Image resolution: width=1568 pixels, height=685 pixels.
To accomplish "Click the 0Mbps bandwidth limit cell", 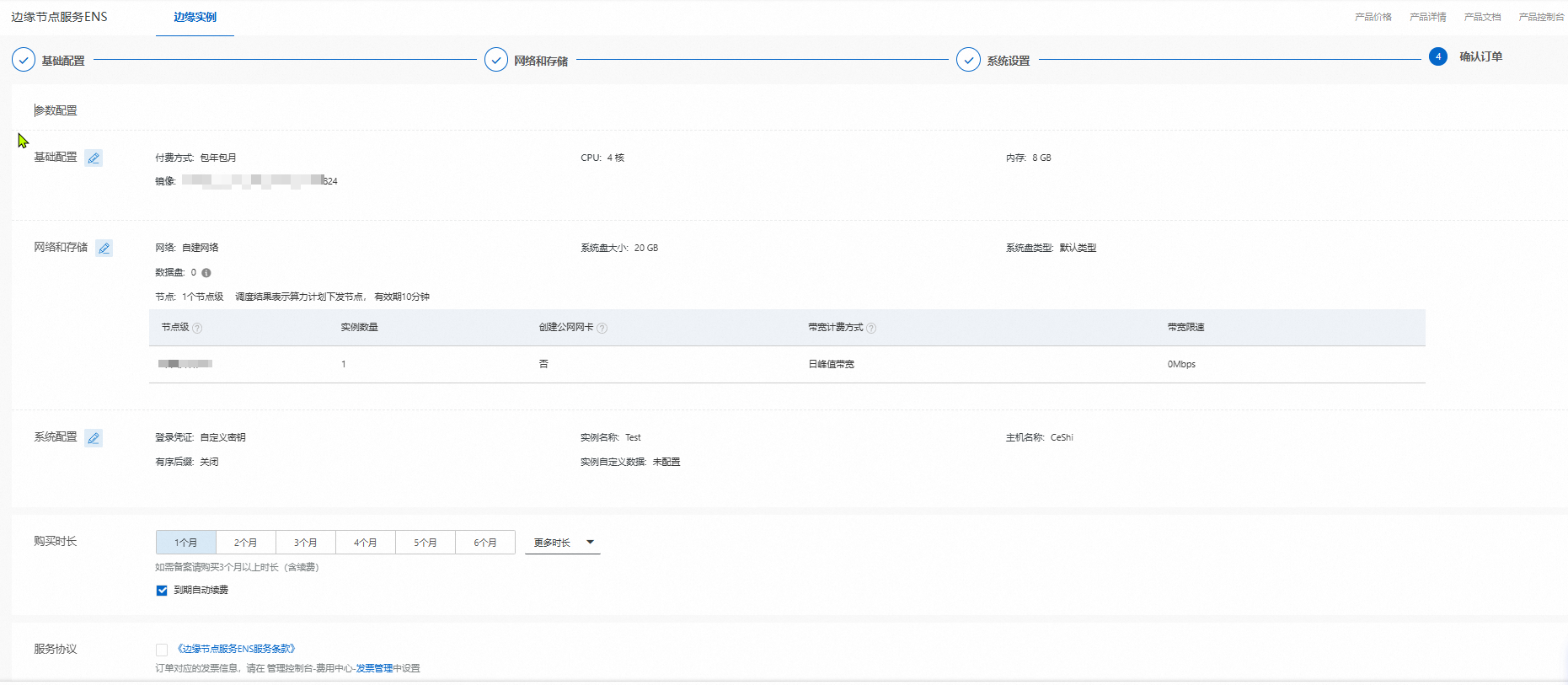I will click(1181, 364).
